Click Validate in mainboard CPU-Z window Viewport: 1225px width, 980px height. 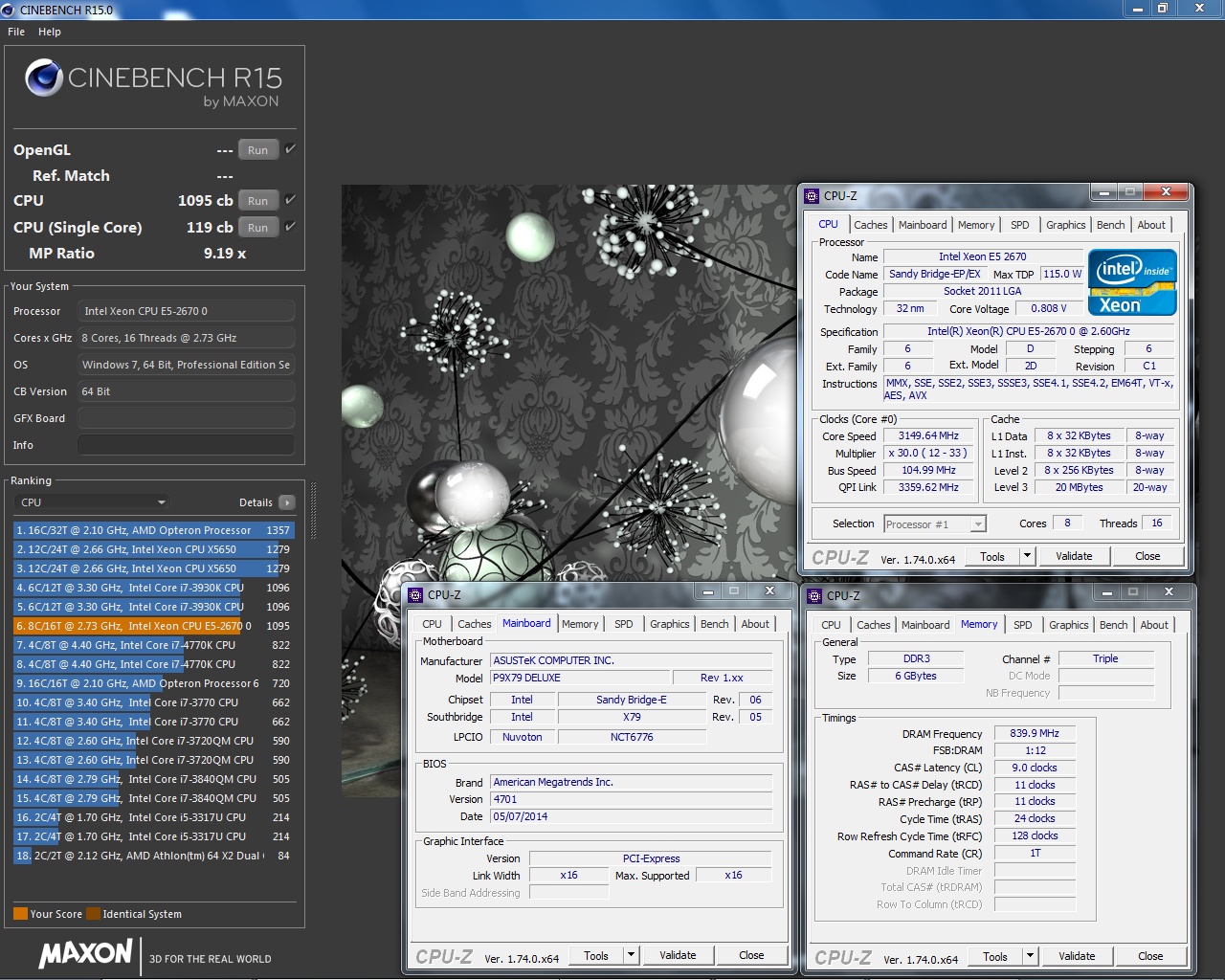click(678, 955)
